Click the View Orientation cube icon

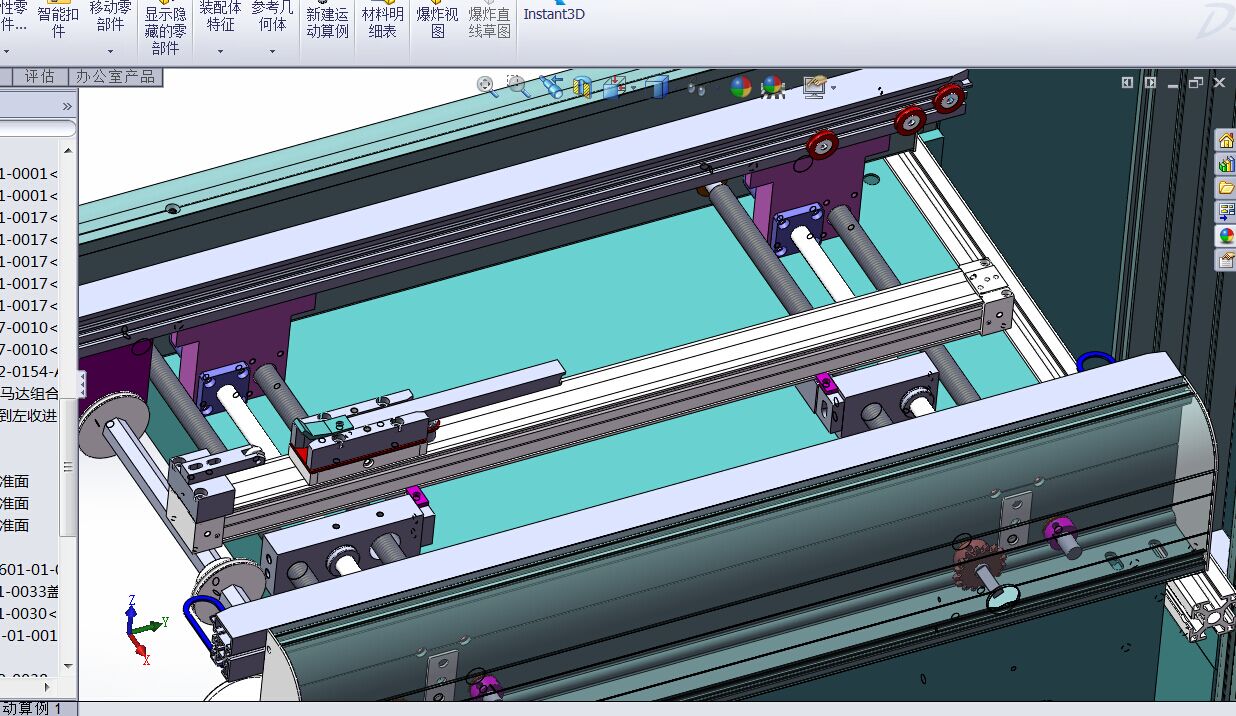[613, 87]
